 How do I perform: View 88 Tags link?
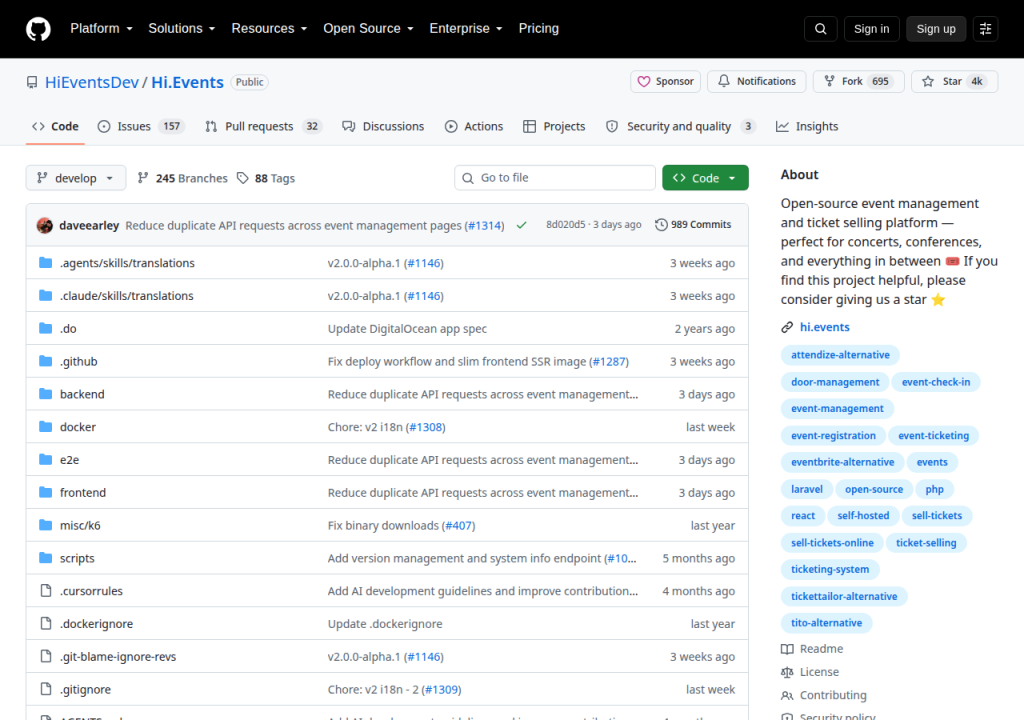tap(266, 178)
